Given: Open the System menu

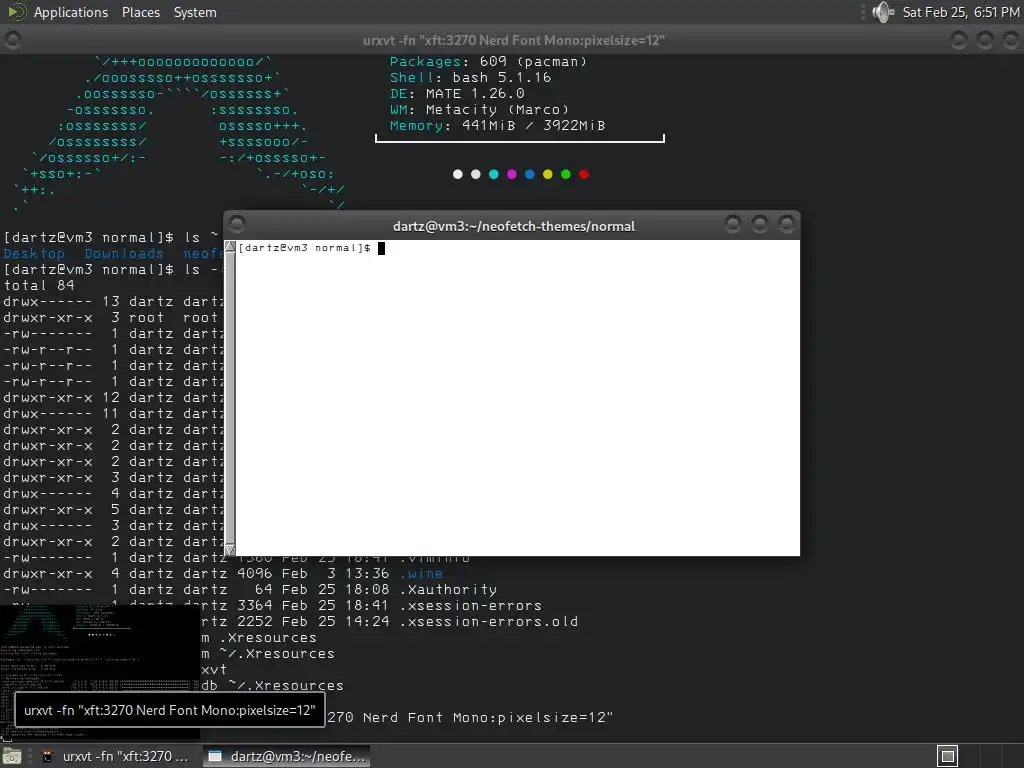Looking at the screenshot, I should coord(195,12).
